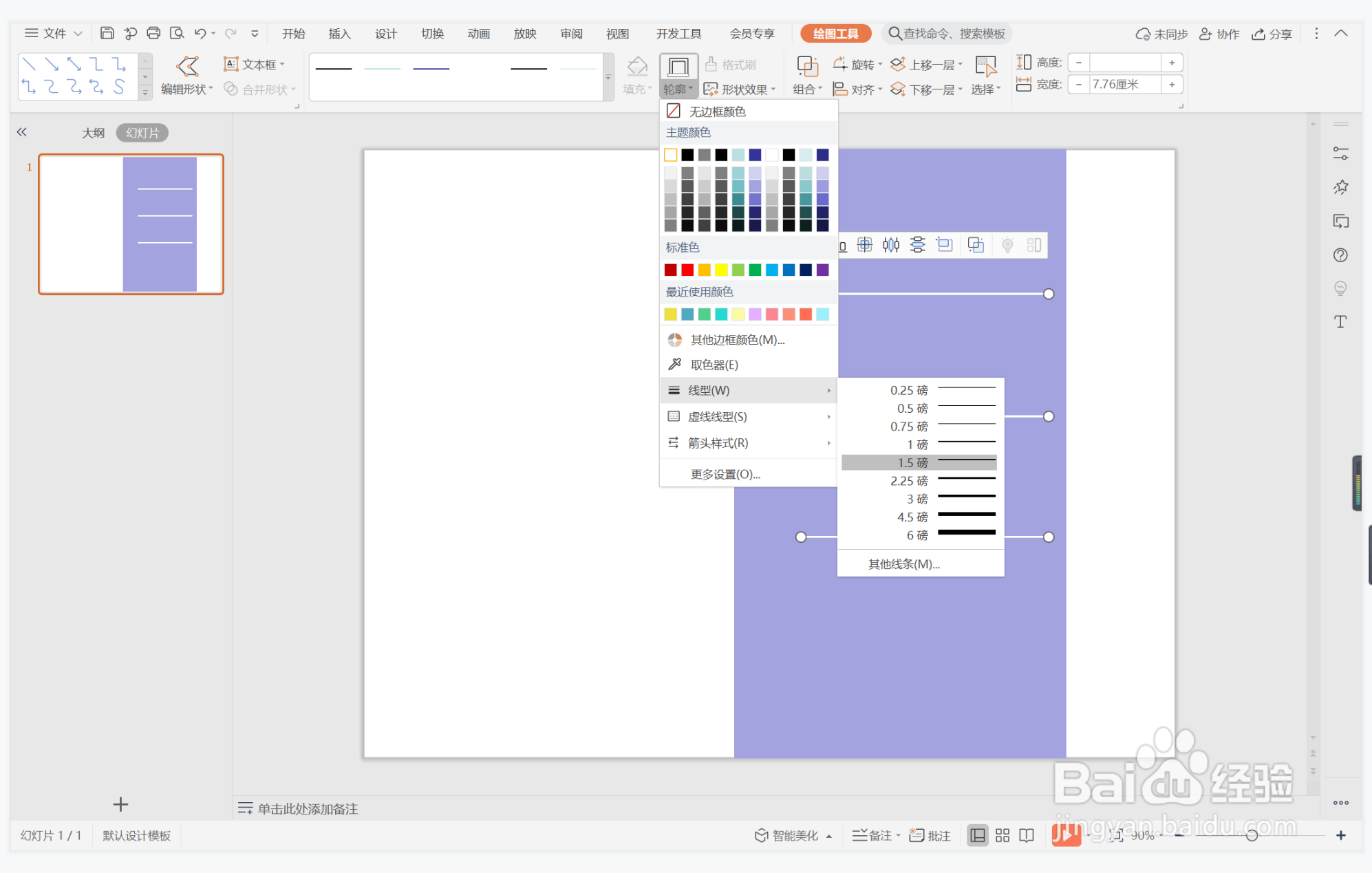Start slideshow with orange play icon
1372x873 pixels.
(x=1065, y=835)
